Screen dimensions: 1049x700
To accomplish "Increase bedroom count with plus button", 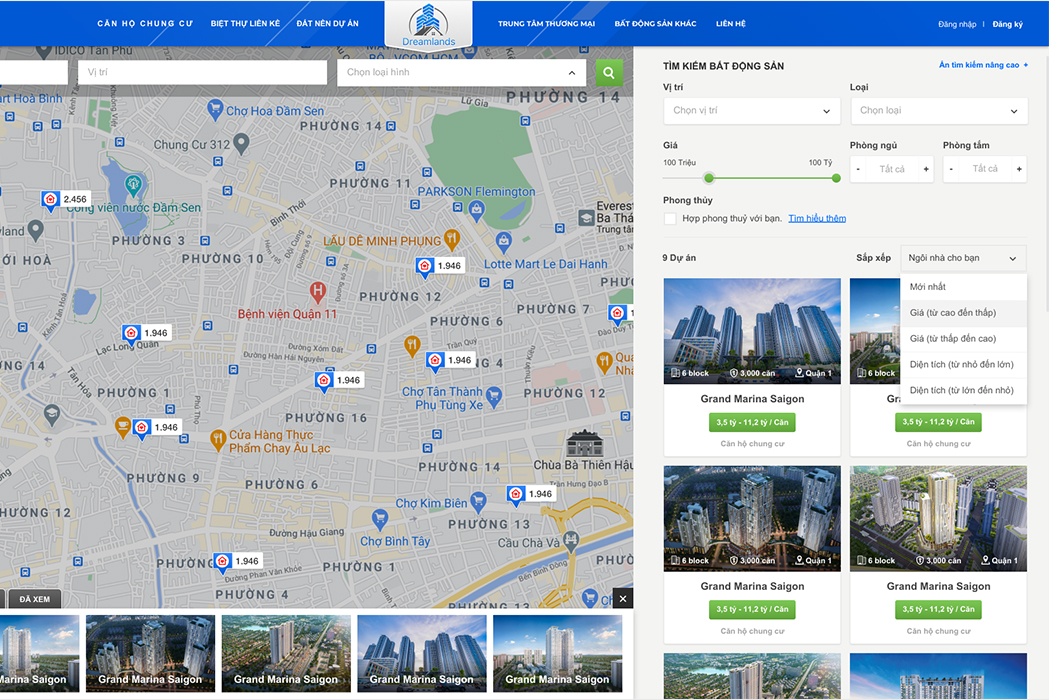I will [x=926, y=169].
